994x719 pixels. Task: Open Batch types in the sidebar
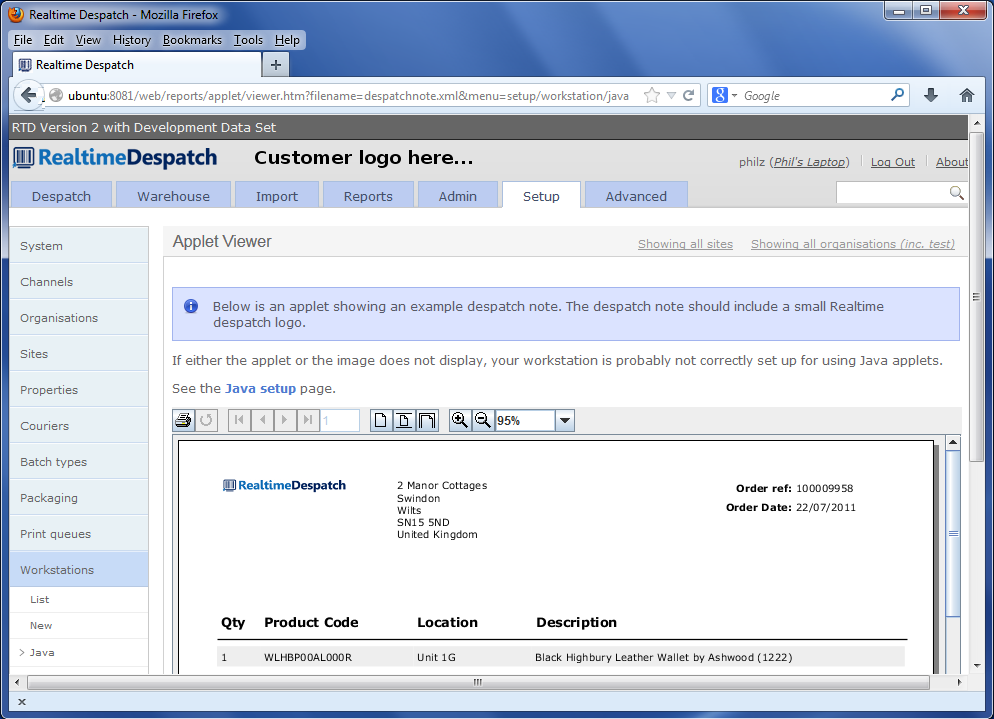79,462
